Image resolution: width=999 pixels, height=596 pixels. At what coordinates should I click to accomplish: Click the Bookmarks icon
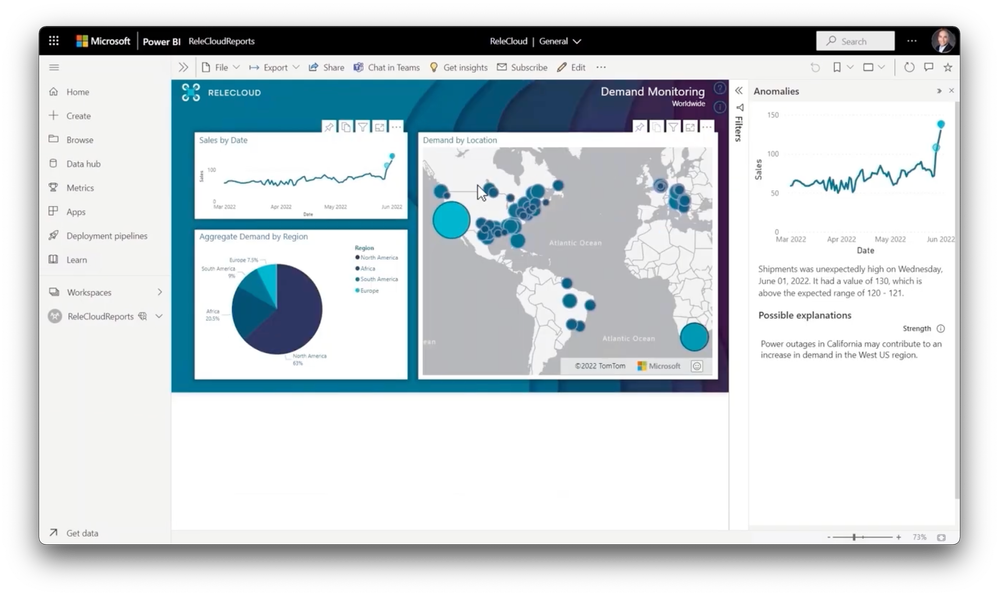click(x=837, y=67)
